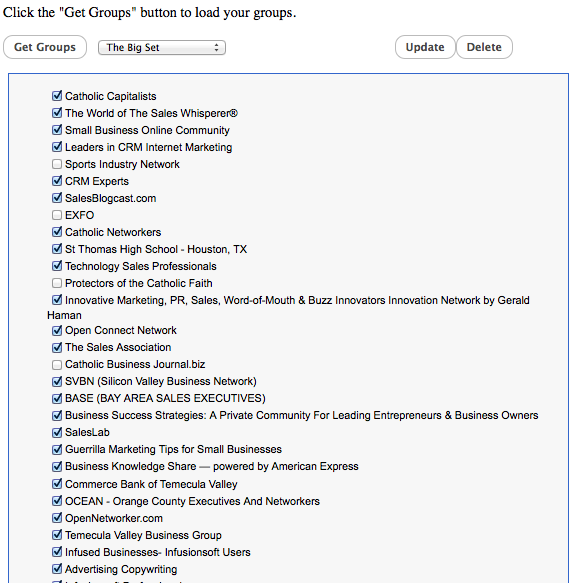
Task: Uncheck Commerce Bank of Temecula Valley checkbox
Action: 57,484
